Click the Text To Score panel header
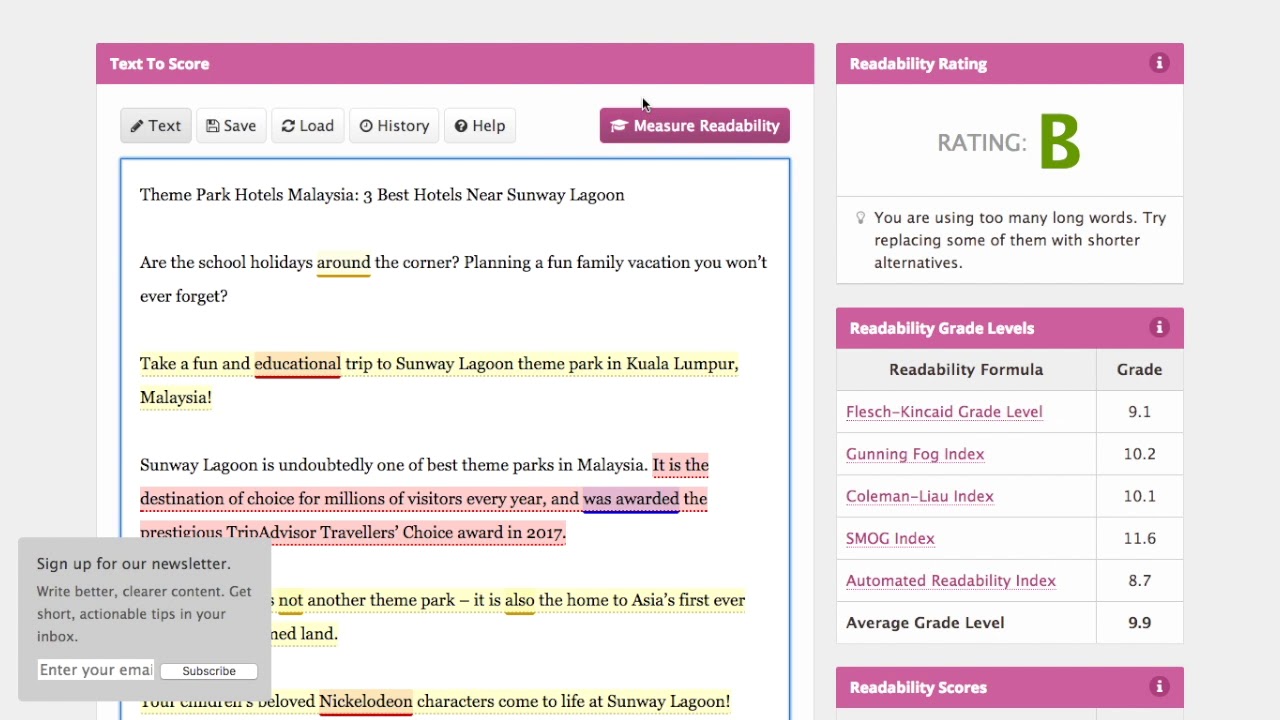1280x720 pixels. click(455, 63)
